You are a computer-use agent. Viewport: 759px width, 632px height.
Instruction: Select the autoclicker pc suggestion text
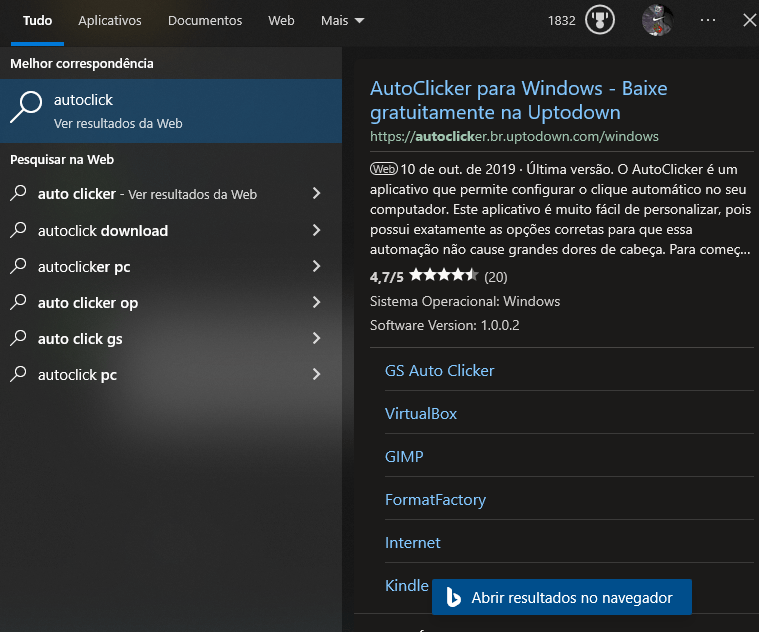coord(84,267)
